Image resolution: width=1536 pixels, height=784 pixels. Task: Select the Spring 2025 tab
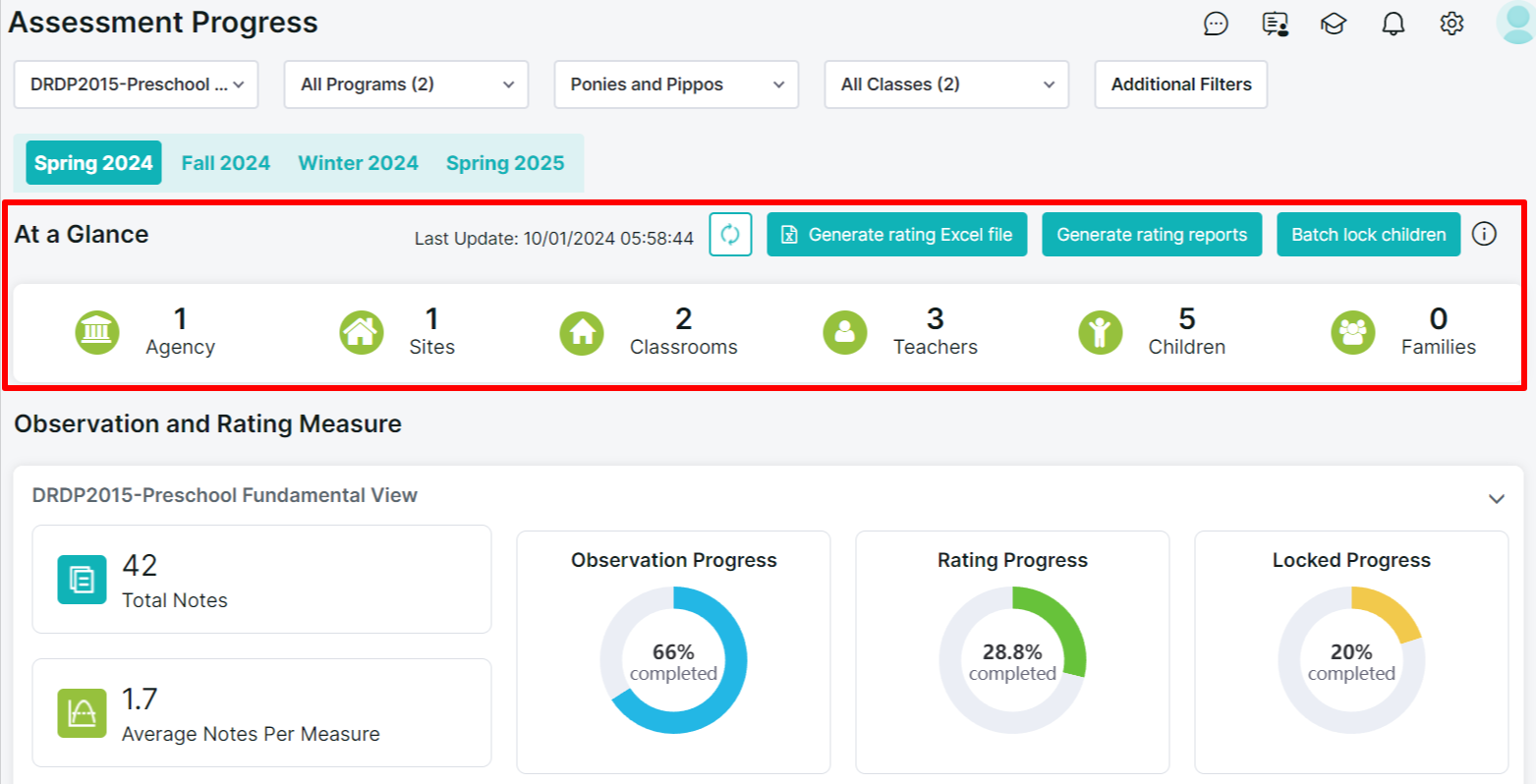coord(505,163)
